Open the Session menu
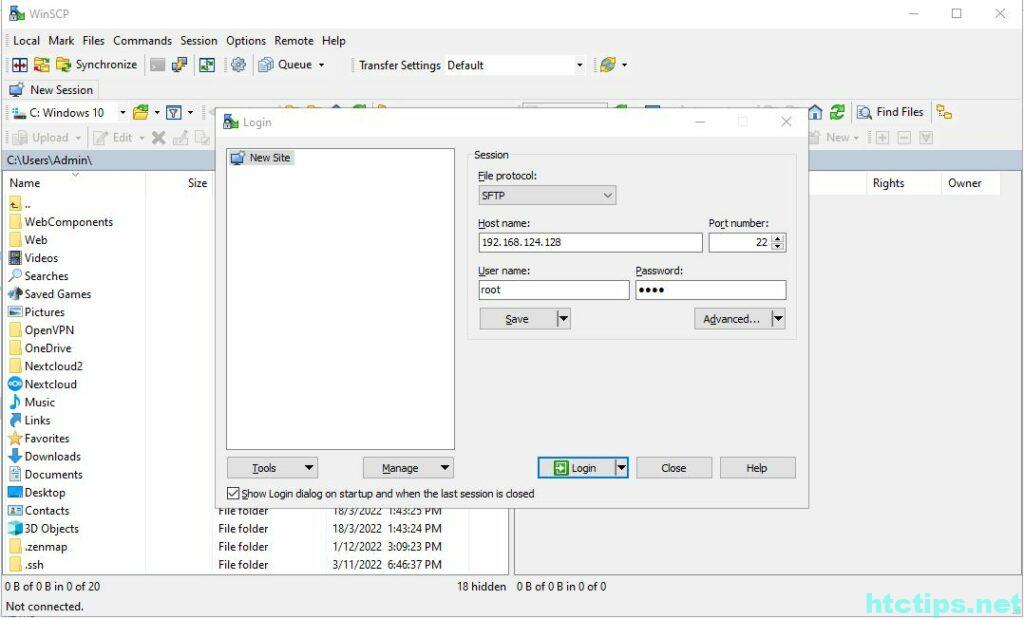Viewport: 1024px width, 619px height. click(199, 40)
